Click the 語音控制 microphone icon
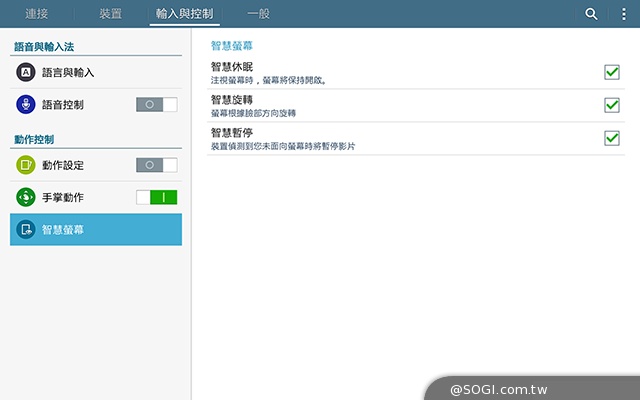 click(26, 104)
